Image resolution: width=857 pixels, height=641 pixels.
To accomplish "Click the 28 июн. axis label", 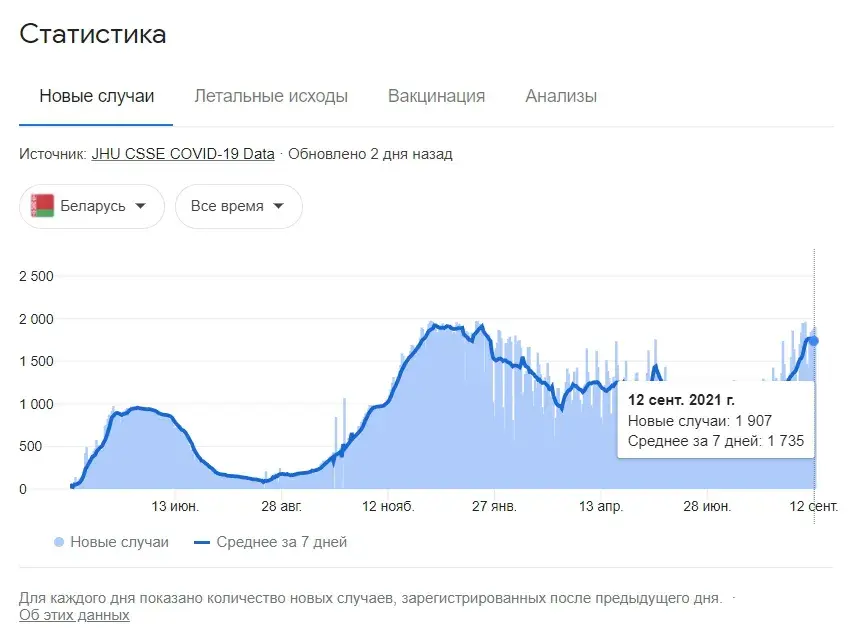I will coord(707,507).
